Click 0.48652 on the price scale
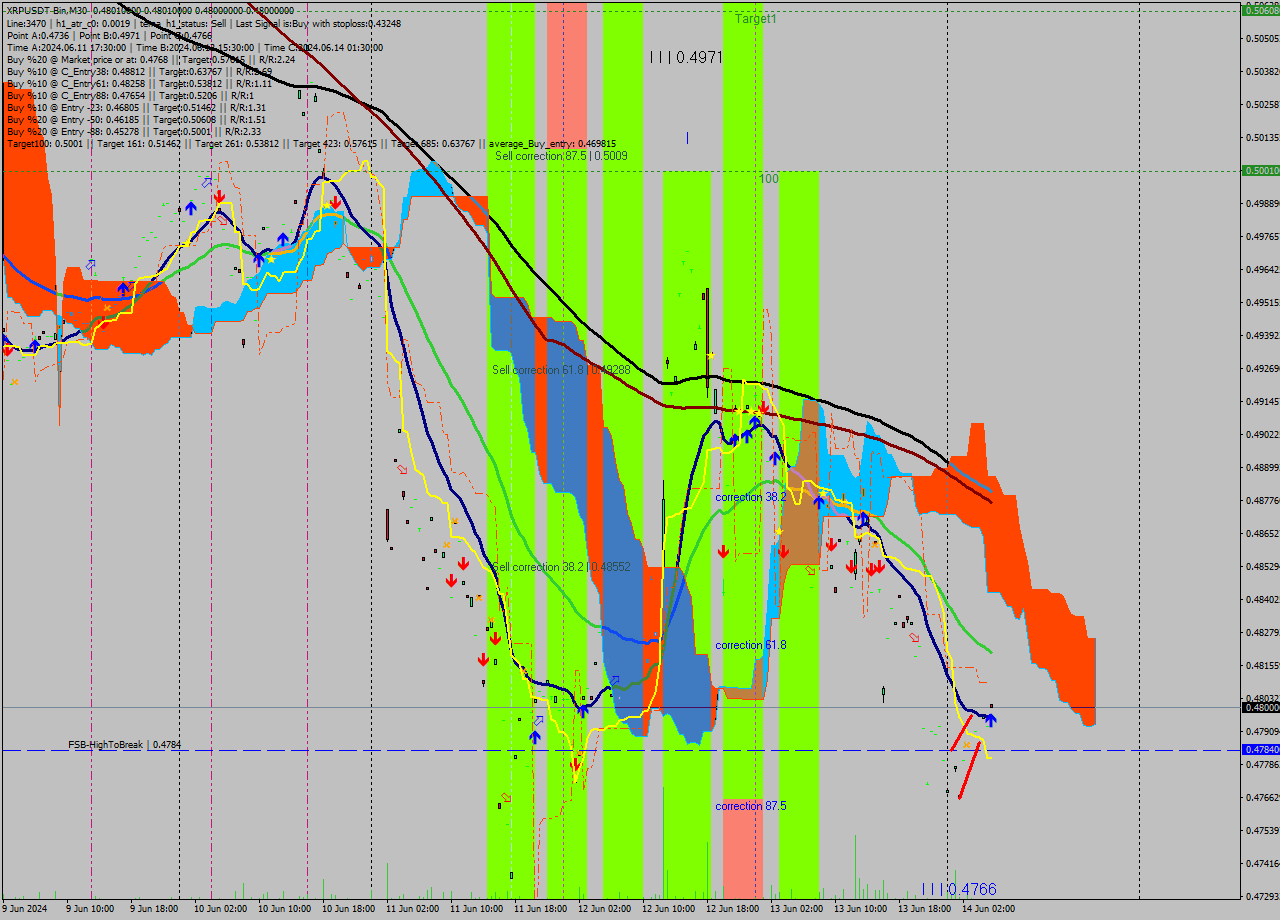This screenshot has width=1280, height=920. pos(1262,534)
